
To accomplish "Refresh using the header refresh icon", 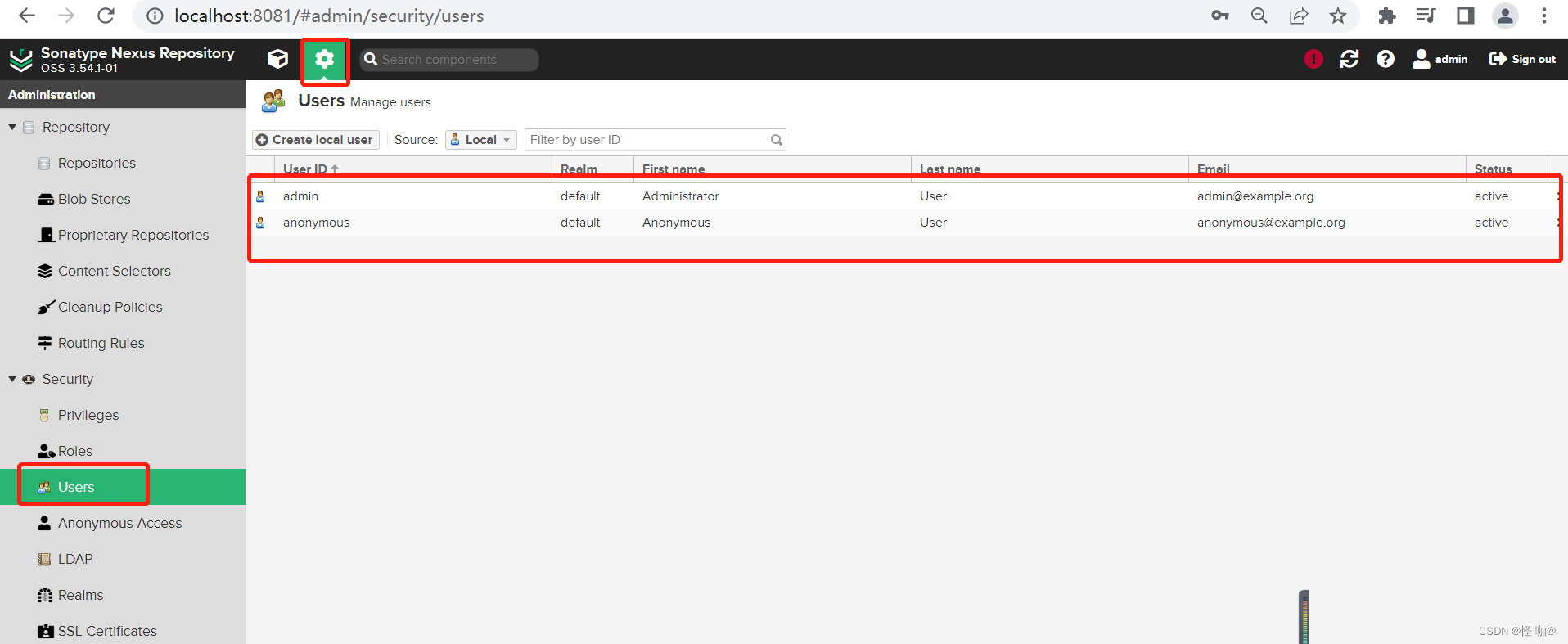I will 1349,59.
